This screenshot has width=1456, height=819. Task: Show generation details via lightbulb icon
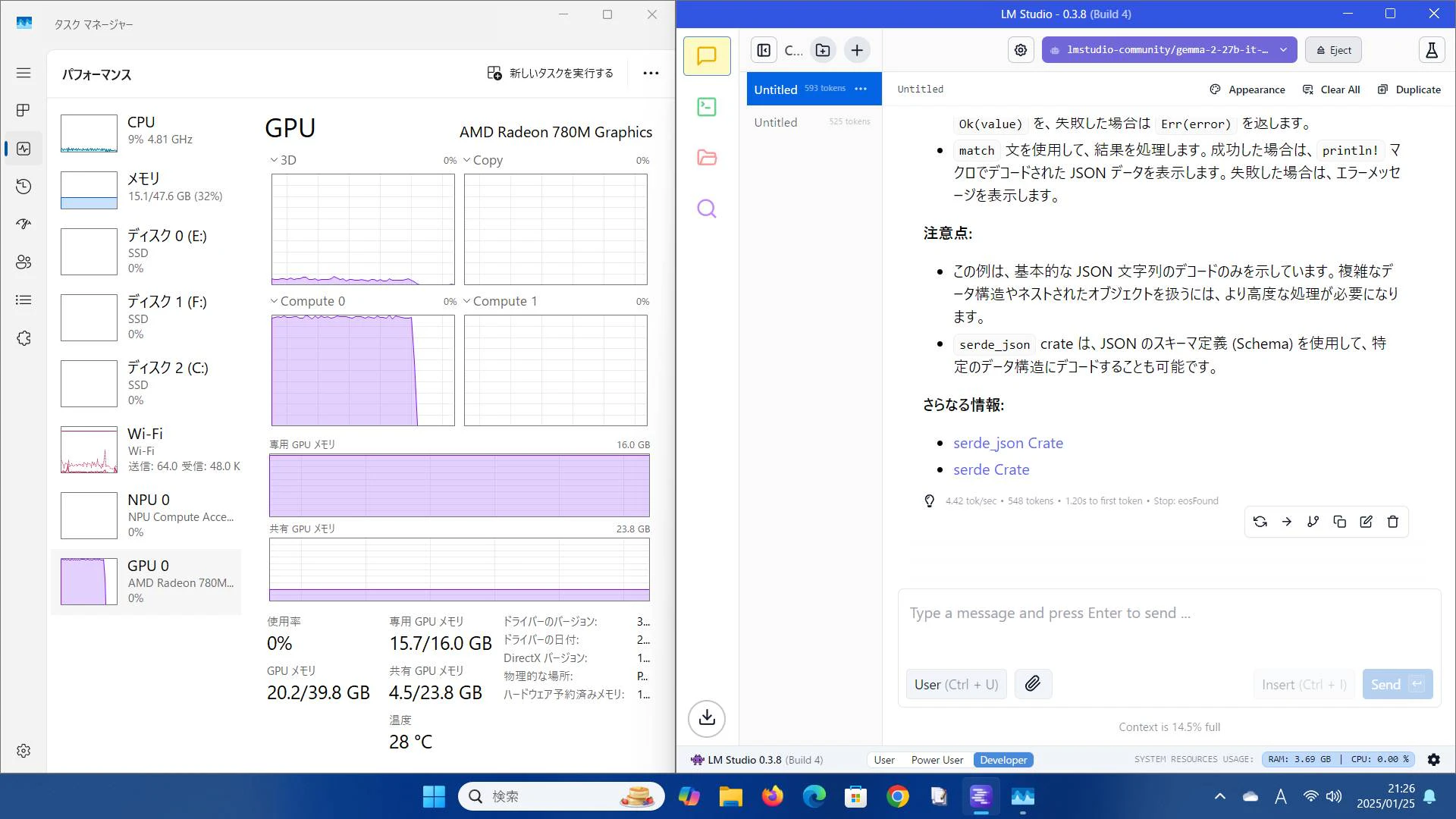click(930, 501)
